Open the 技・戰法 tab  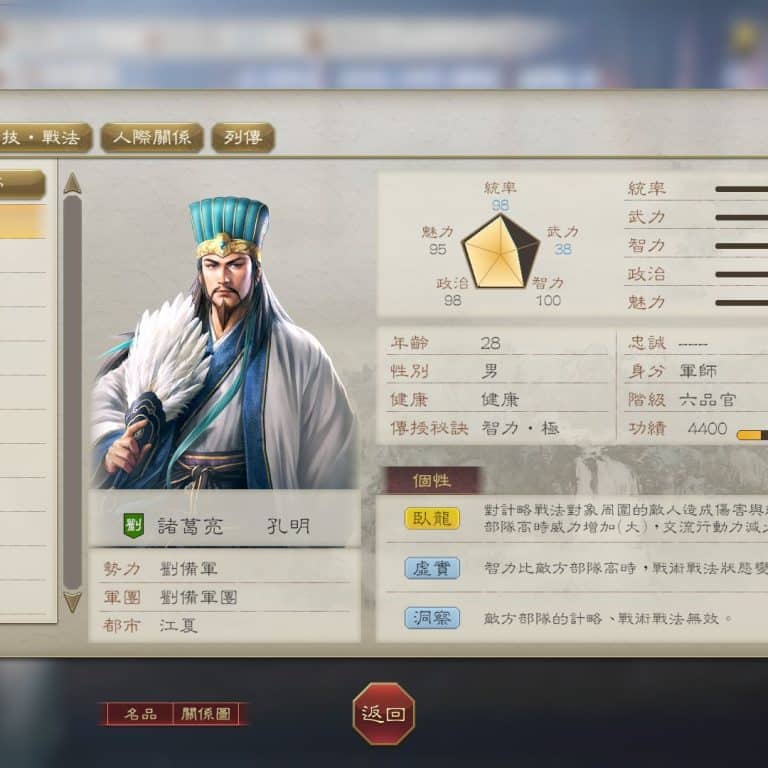point(44,138)
